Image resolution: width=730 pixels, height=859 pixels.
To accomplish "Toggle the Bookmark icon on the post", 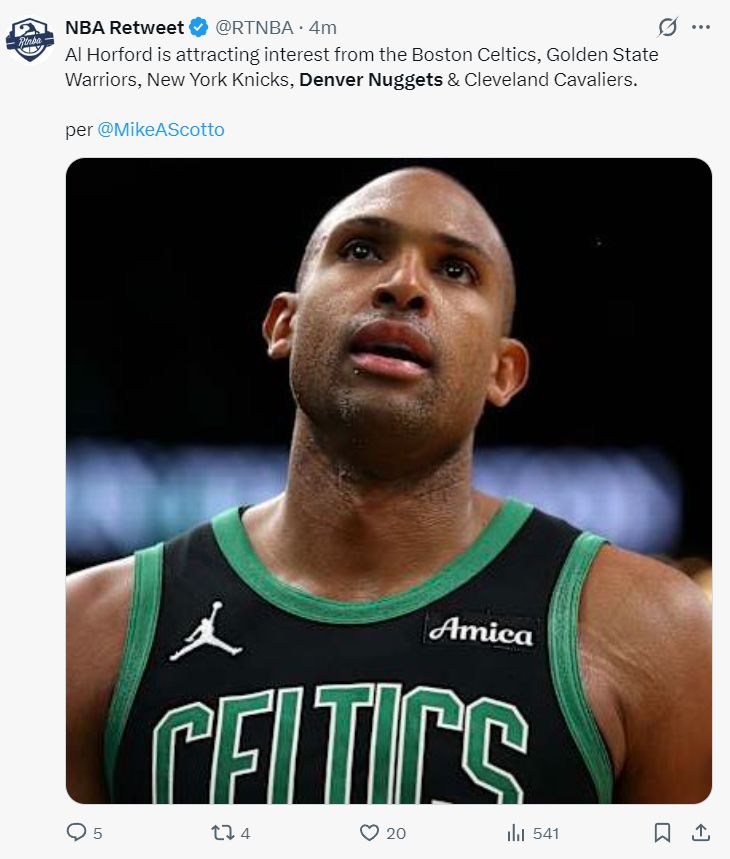I will (662, 832).
